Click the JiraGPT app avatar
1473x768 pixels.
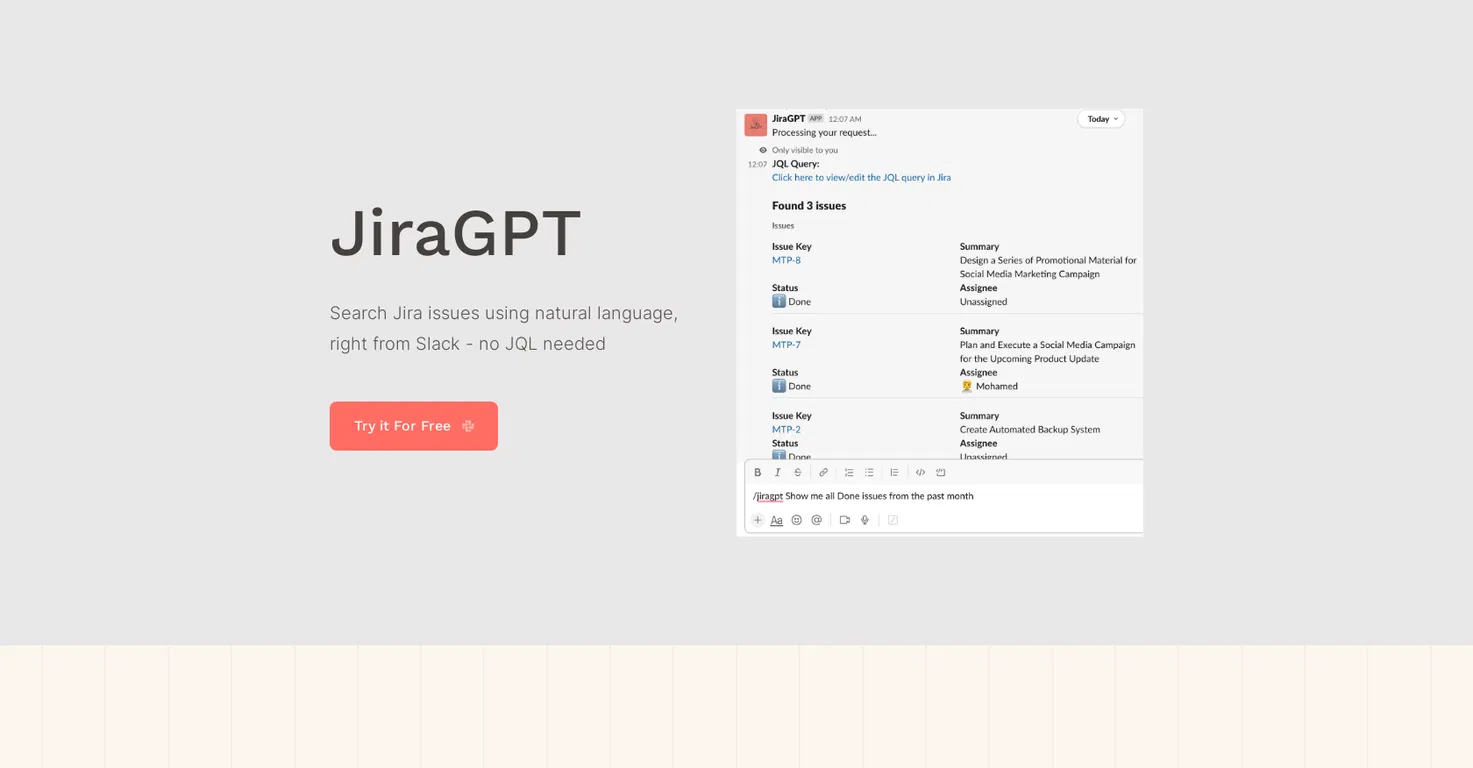pyautogui.click(x=755, y=125)
